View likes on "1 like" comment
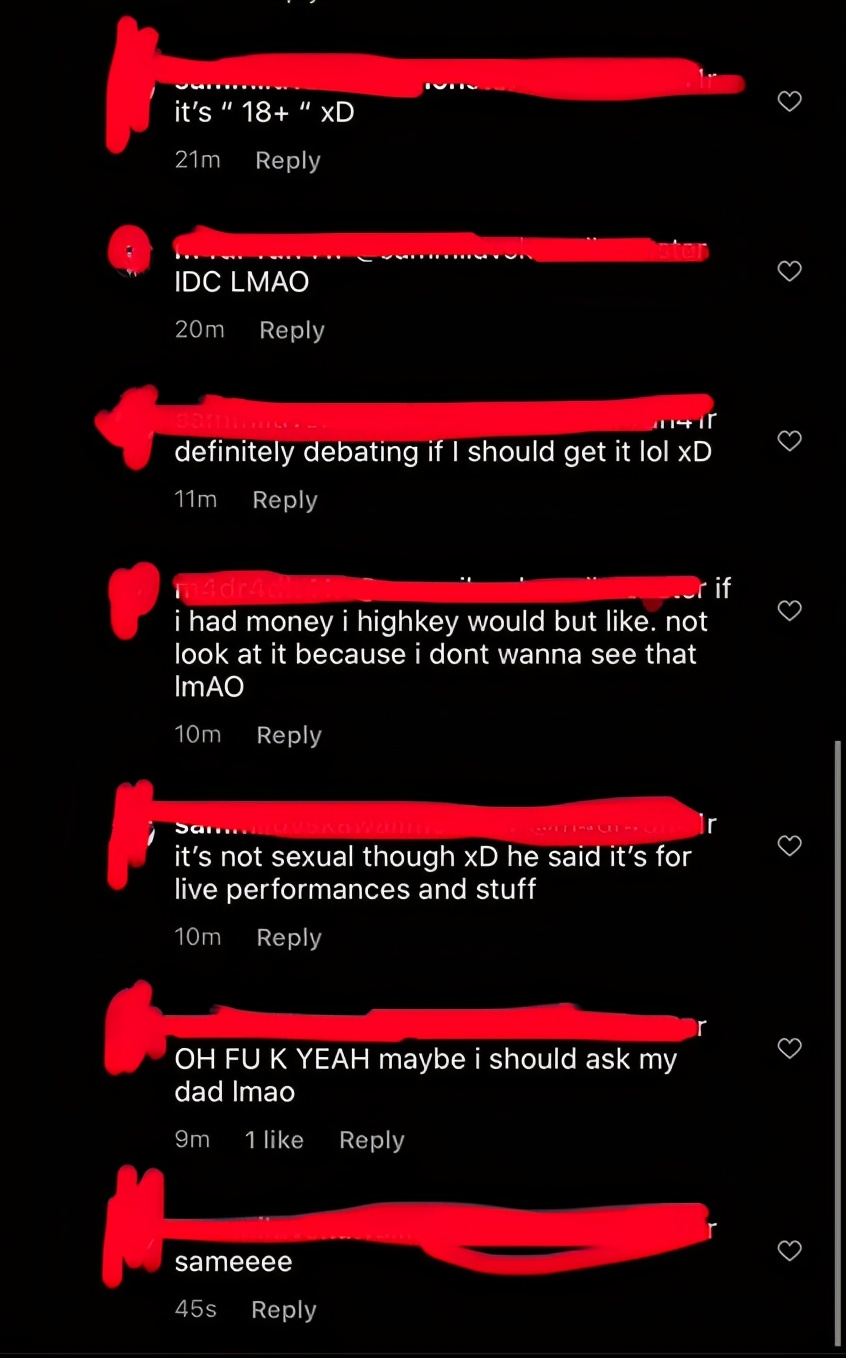 click(274, 1140)
